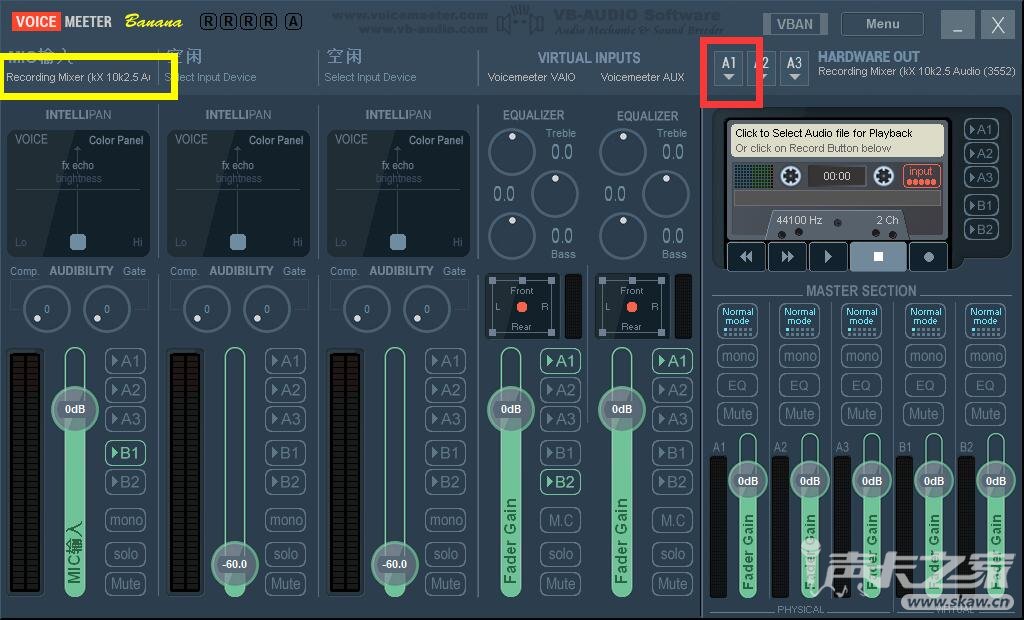Toggle mono on B1 master bus
This screenshot has width=1024, height=620.
(925, 356)
